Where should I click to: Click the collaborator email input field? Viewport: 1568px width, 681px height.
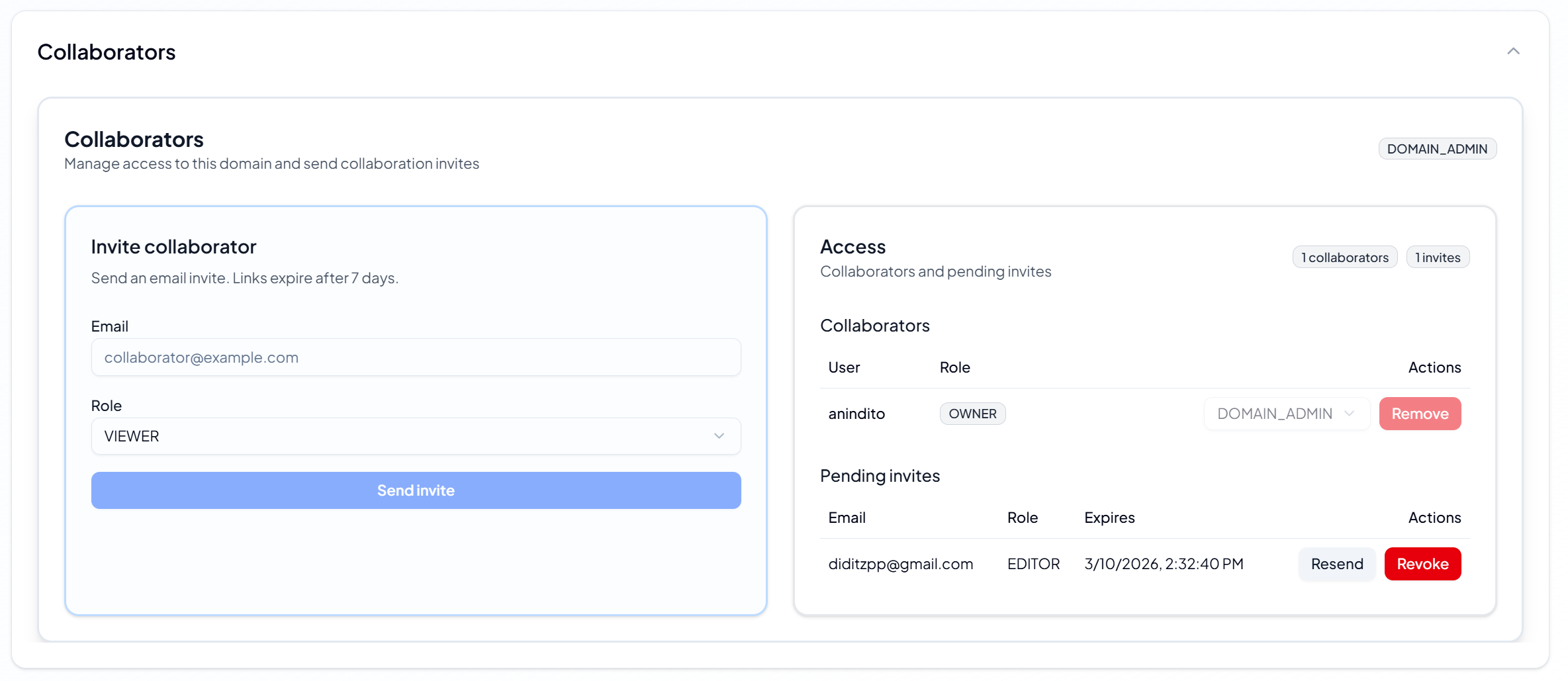(416, 357)
